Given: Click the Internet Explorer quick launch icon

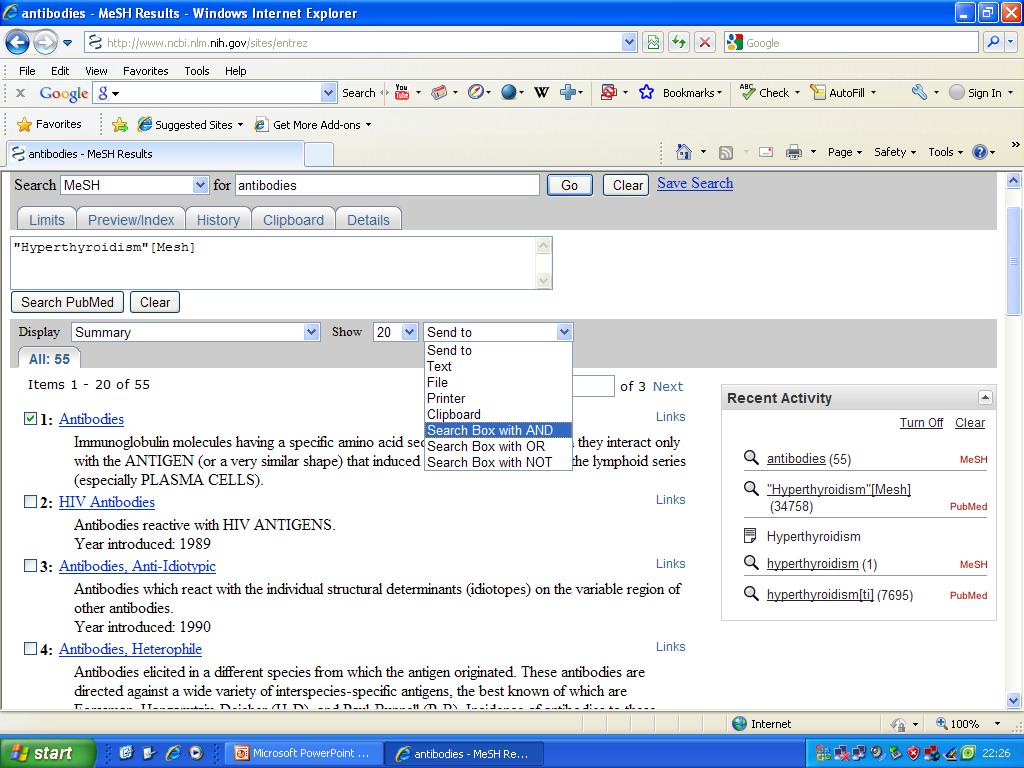Looking at the screenshot, I should tap(173, 753).
